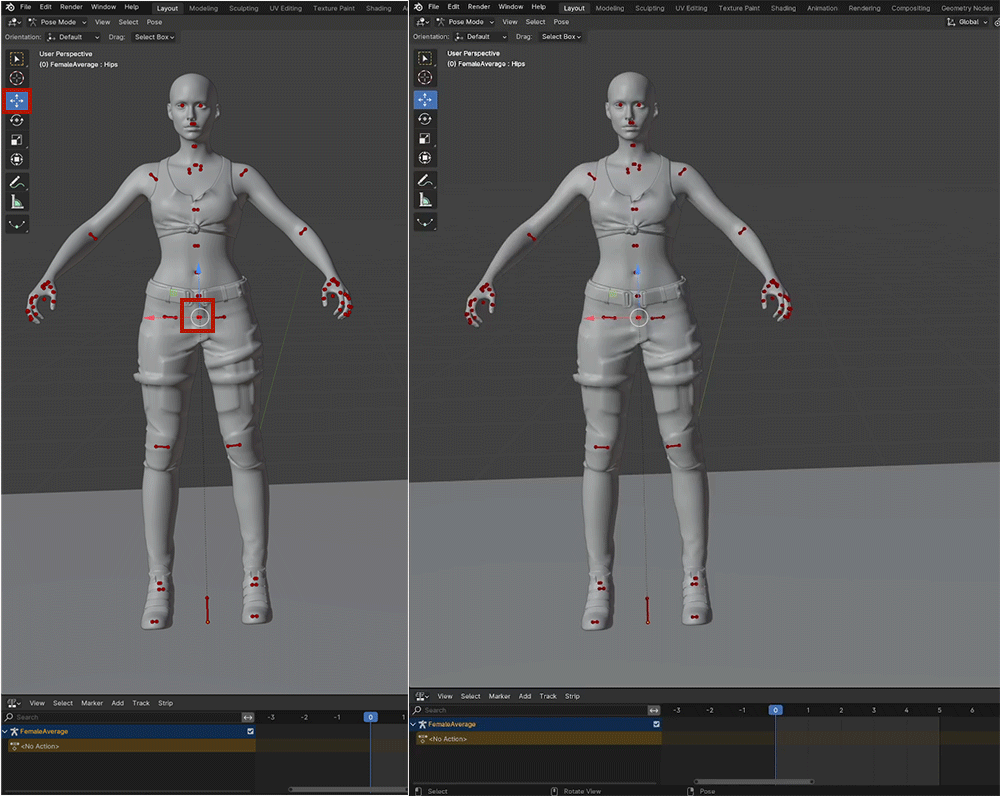1000x796 pixels.
Task: Click the Marker menu in the left NLA editor
Action: click(x=92, y=703)
